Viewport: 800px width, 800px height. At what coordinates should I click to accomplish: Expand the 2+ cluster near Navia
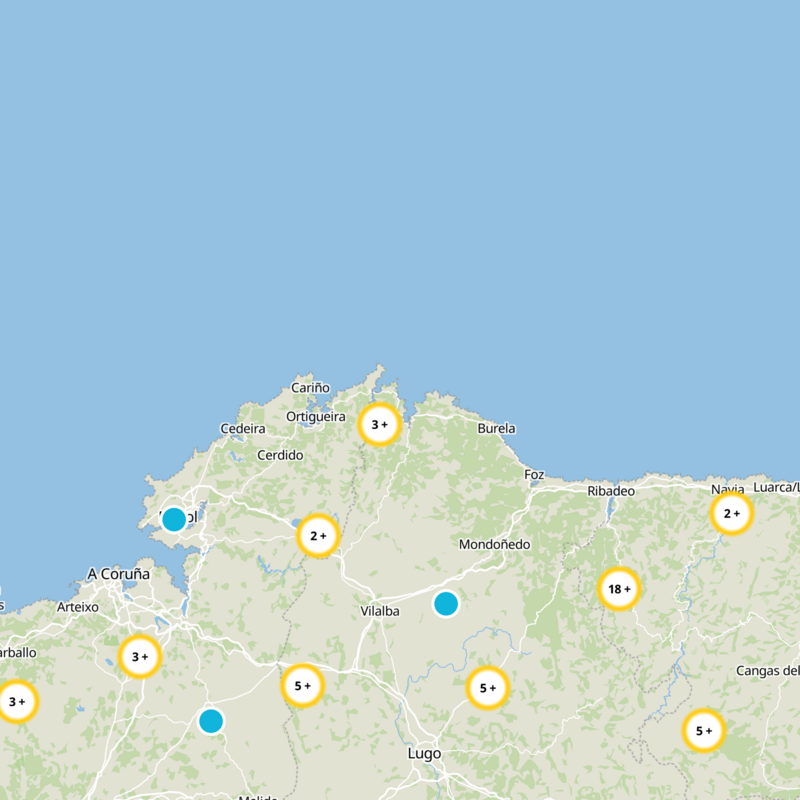point(732,513)
